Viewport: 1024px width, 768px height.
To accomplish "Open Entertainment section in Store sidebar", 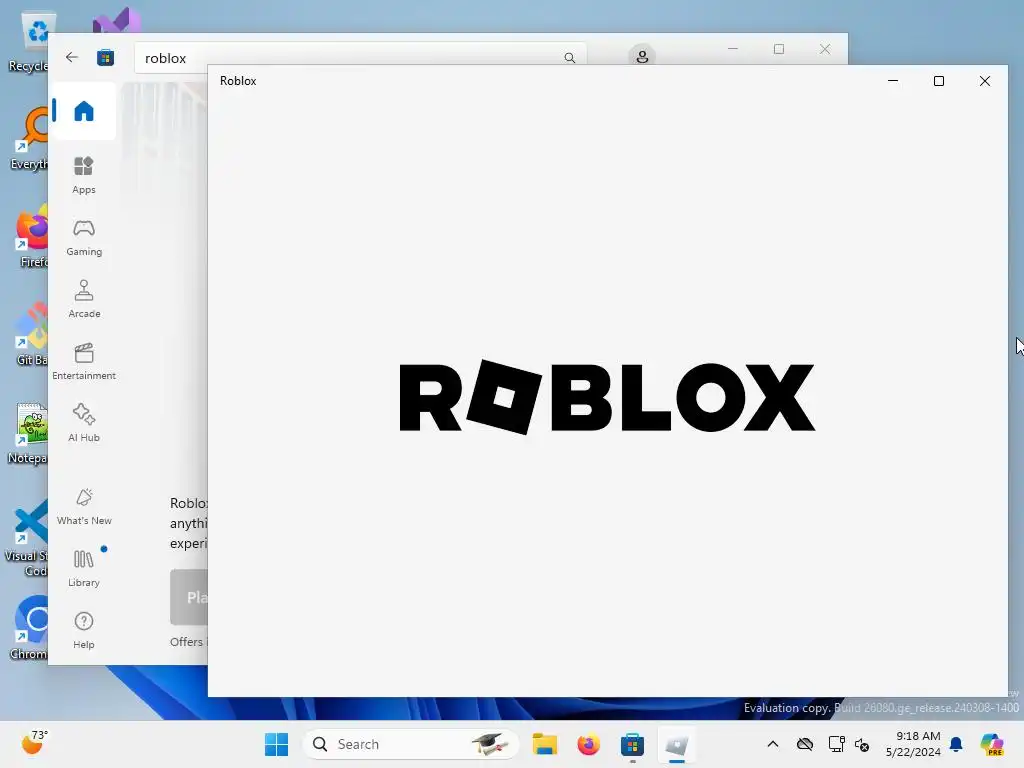I will click(84, 361).
